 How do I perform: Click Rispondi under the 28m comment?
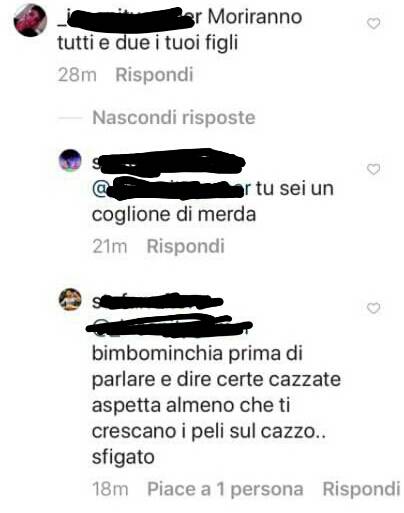coord(154,74)
